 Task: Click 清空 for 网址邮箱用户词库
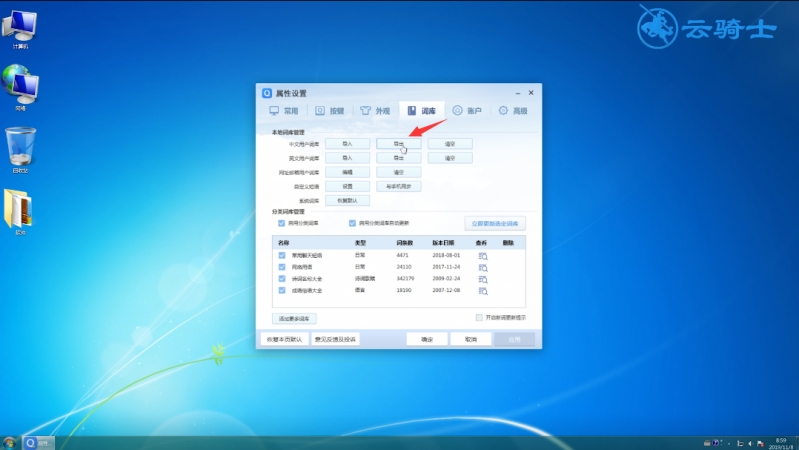pyautogui.click(x=398, y=172)
